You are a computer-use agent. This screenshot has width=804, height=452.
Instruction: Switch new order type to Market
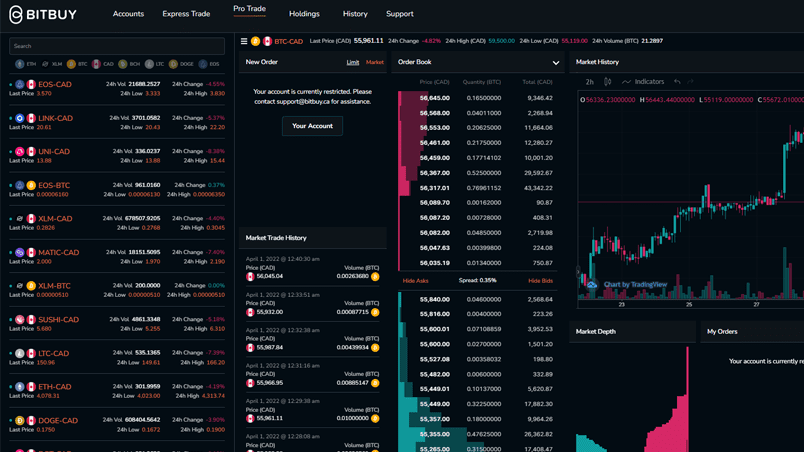pos(375,62)
